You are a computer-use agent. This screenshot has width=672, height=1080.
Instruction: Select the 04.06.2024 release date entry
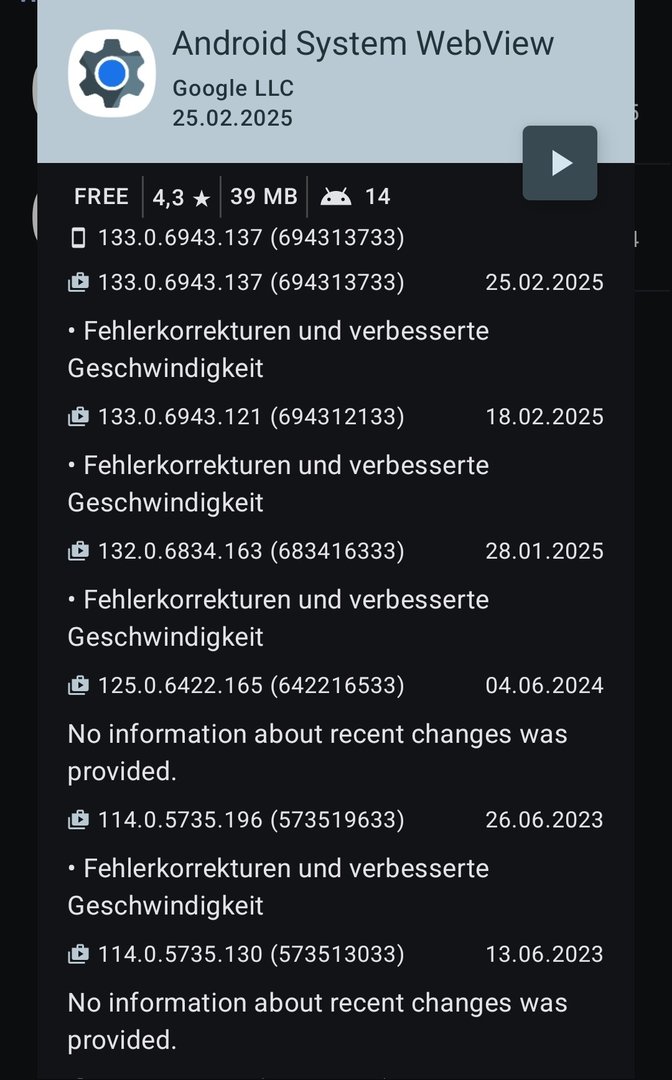544,686
